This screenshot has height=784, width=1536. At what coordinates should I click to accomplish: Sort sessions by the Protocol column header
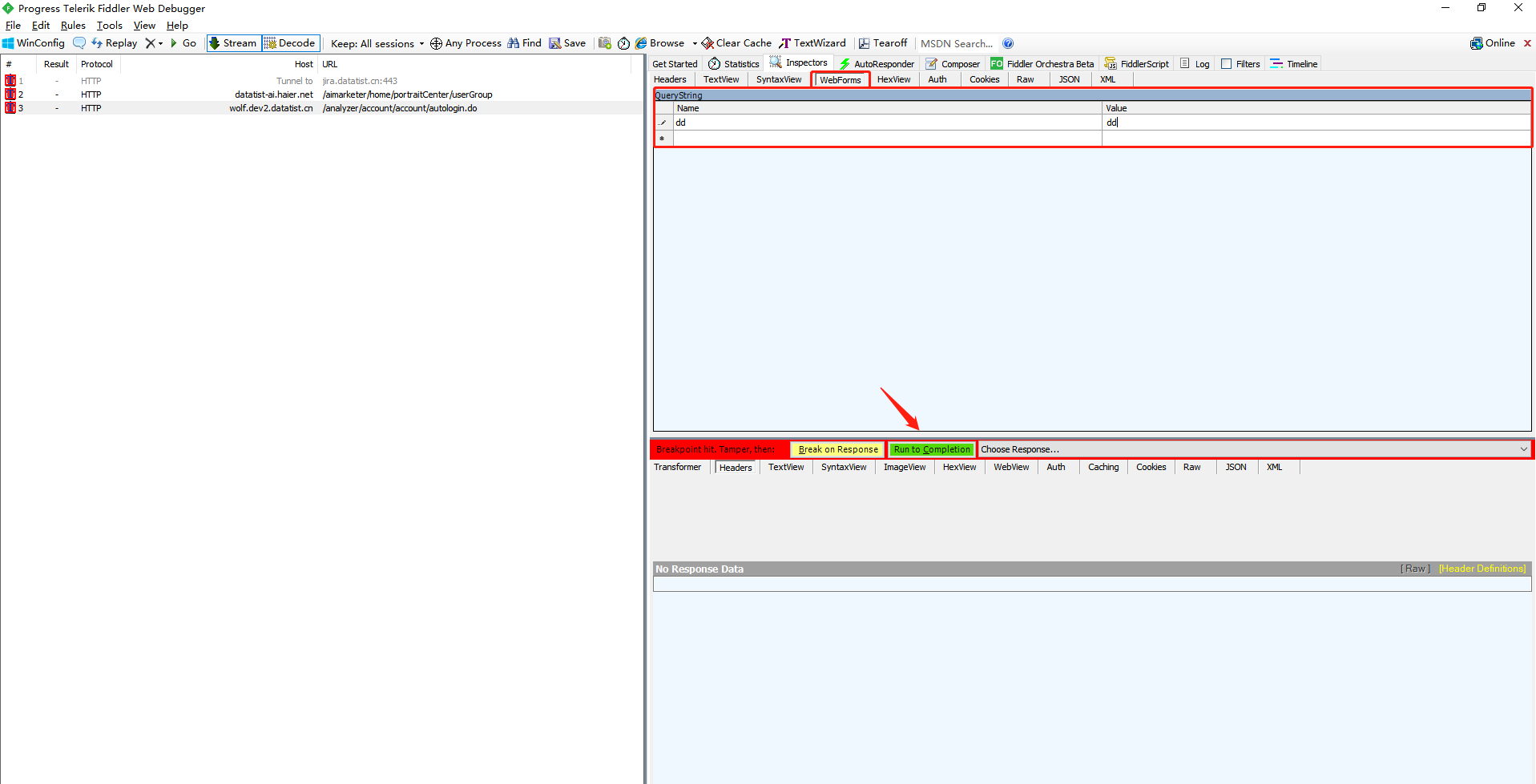(x=97, y=64)
